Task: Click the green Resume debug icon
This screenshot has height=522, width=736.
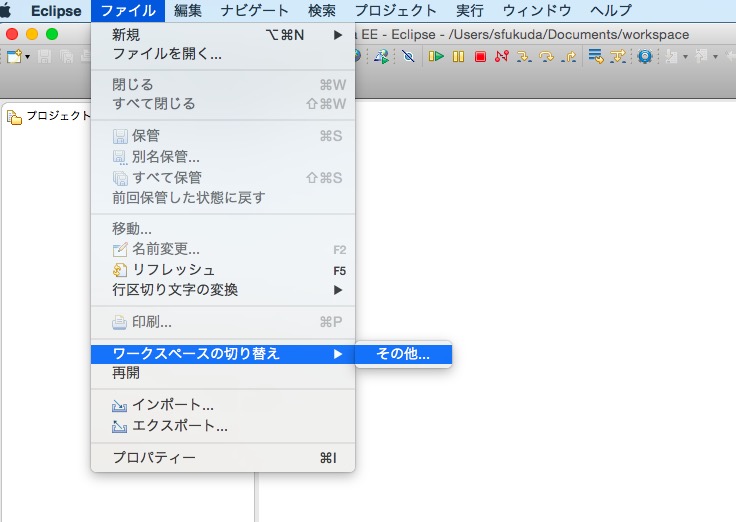Action: pyautogui.click(x=436, y=57)
